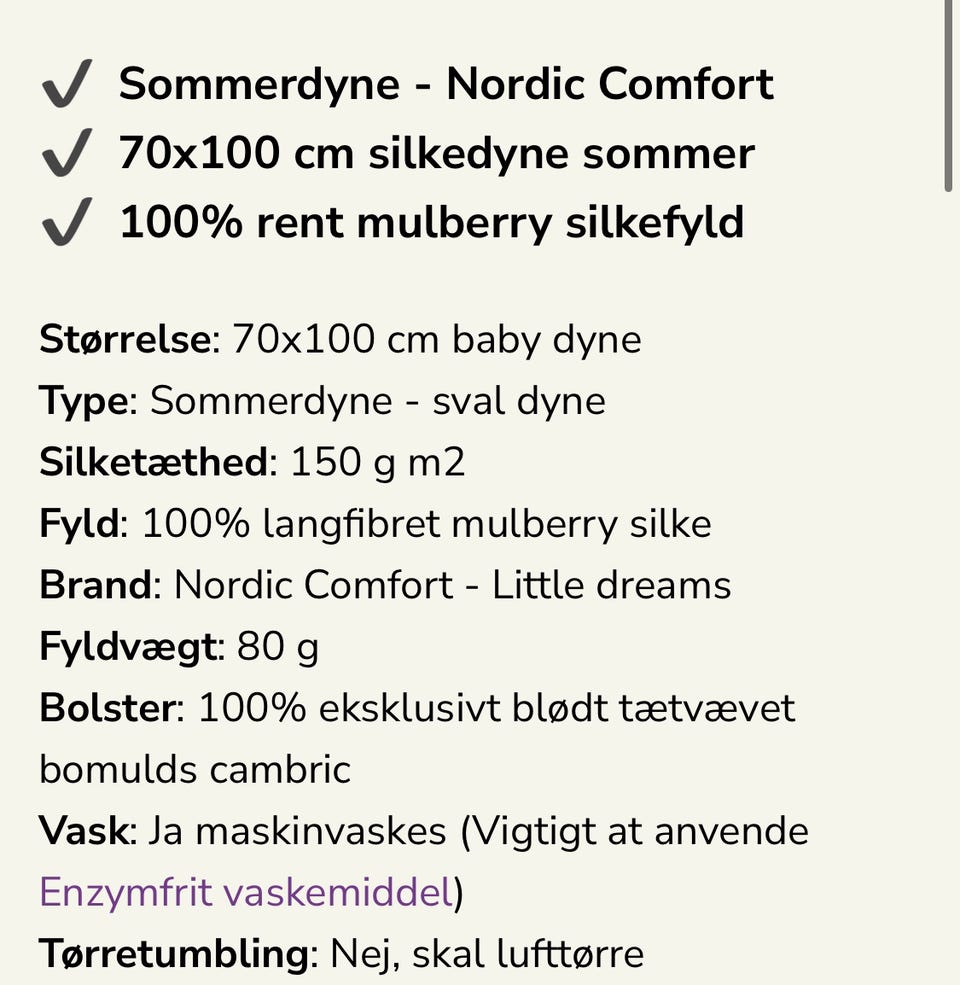The image size is (960, 985).
Task: Click the checkmark beside 100% rent mulberry silkefyld
Action: [67, 222]
